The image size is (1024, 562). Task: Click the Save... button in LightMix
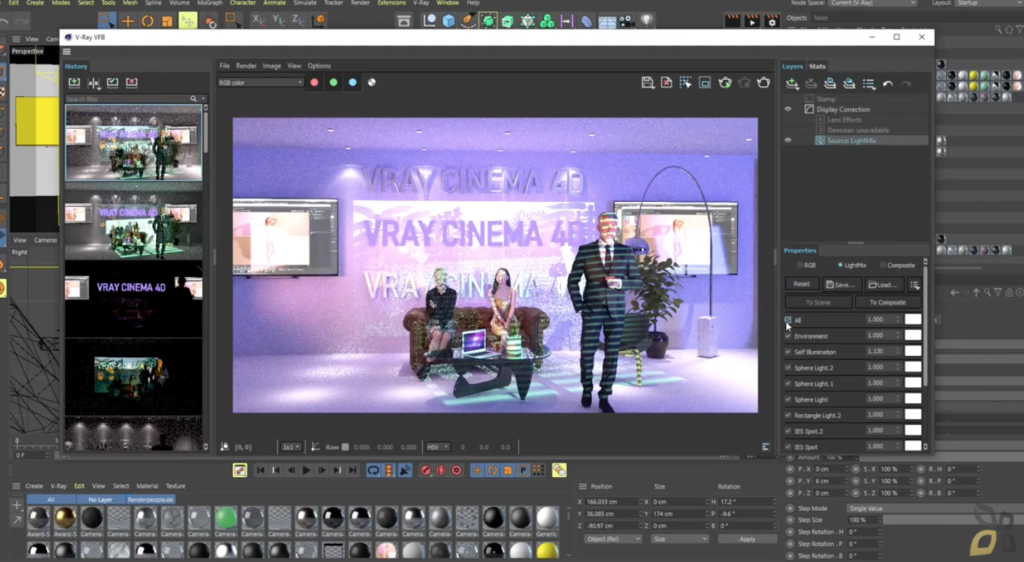[840, 285]
